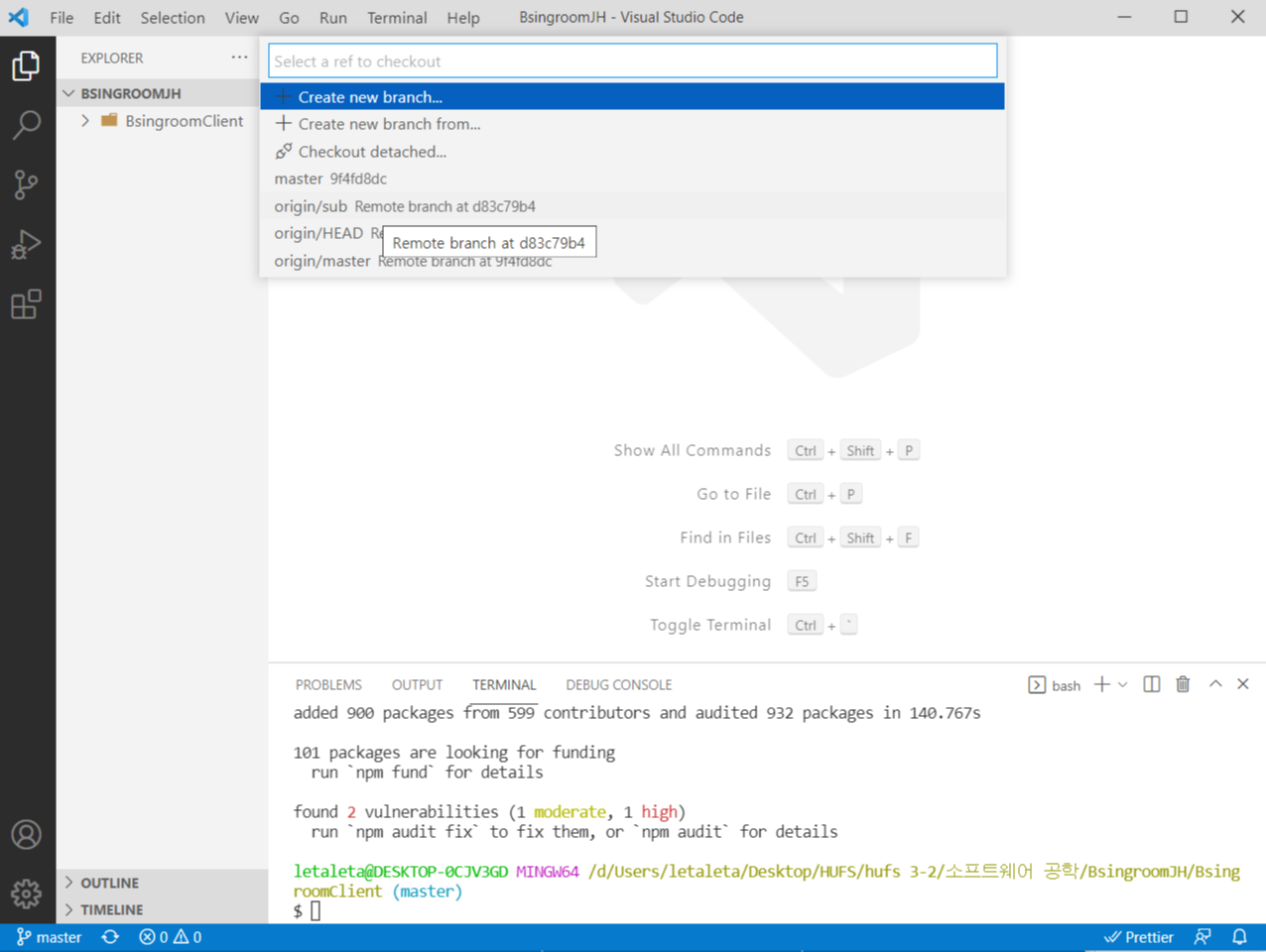
Task: Open the Terminal menu
Action: pyautogui.click(x=397, y=17)
